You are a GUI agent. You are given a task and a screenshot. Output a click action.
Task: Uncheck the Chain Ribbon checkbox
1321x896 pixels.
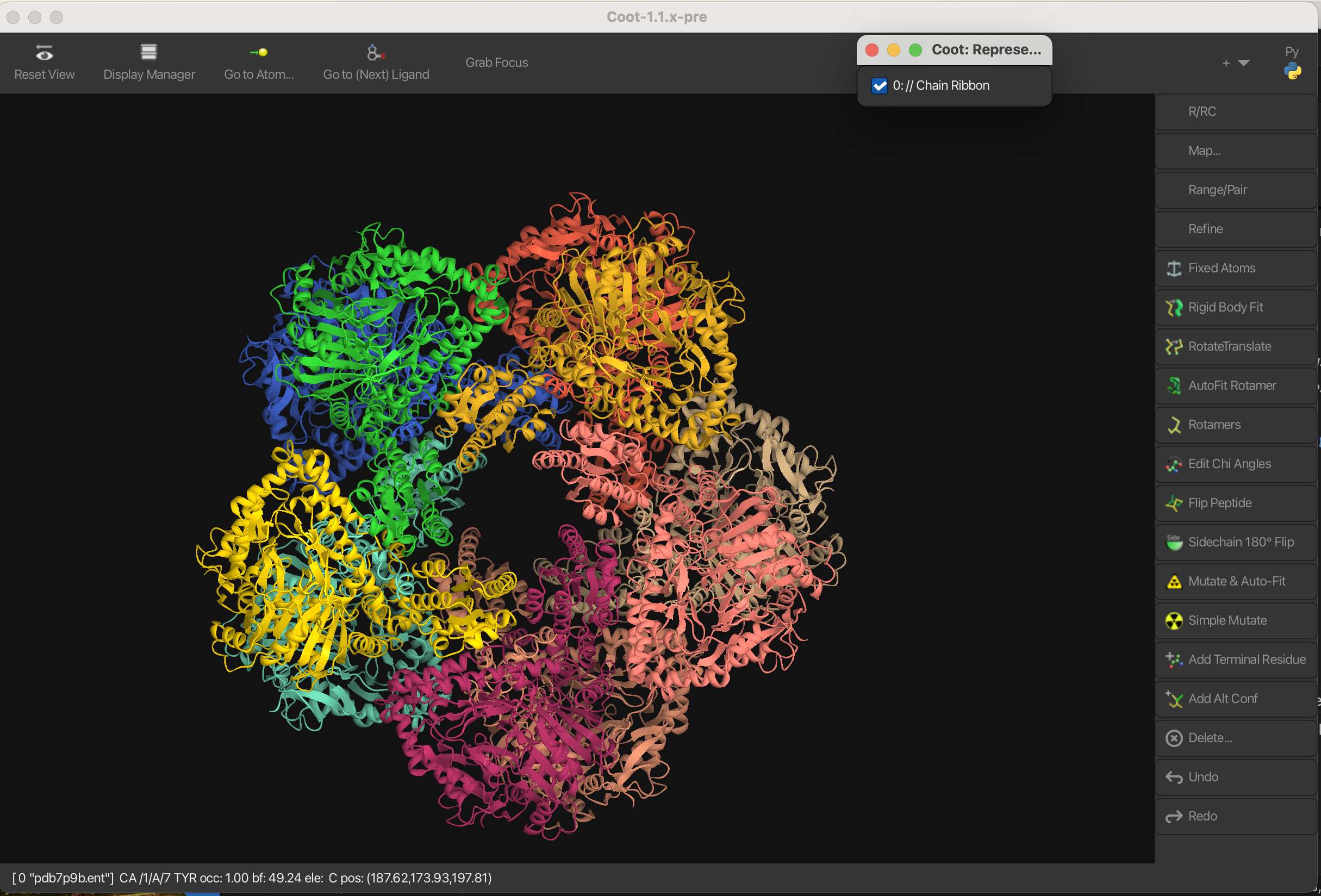pyautogui.click(x=880, y=86)
